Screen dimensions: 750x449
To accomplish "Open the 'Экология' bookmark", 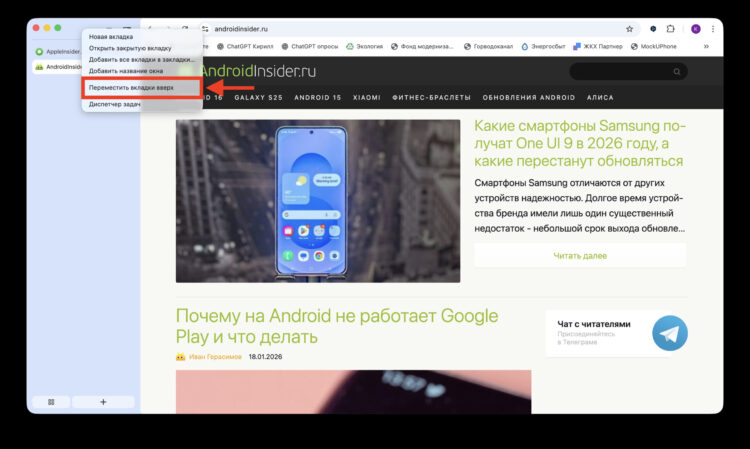I will (x=364, y=46).
